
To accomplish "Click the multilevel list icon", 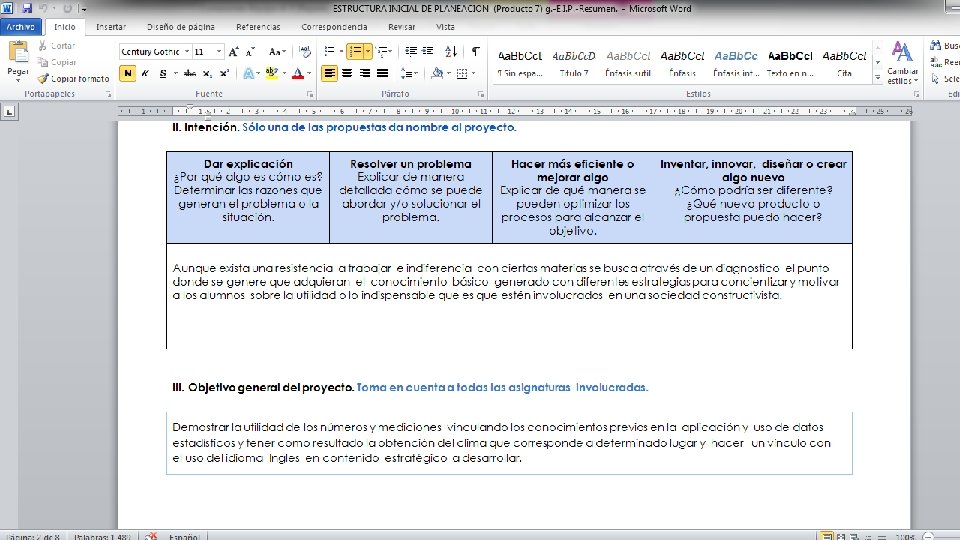I will 383,51.
